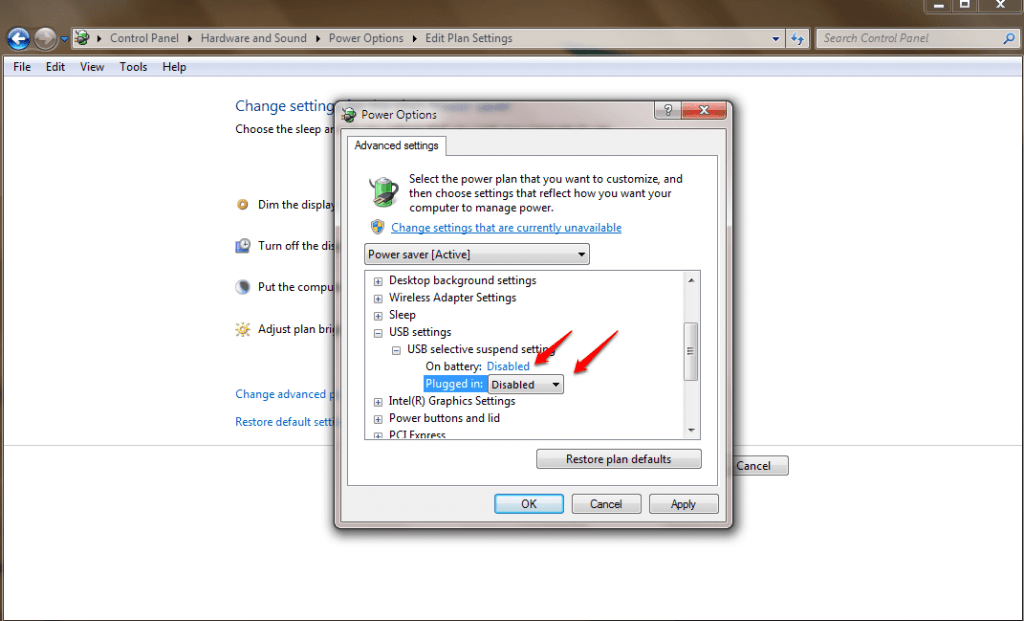Open the File menu

point(22,67)
